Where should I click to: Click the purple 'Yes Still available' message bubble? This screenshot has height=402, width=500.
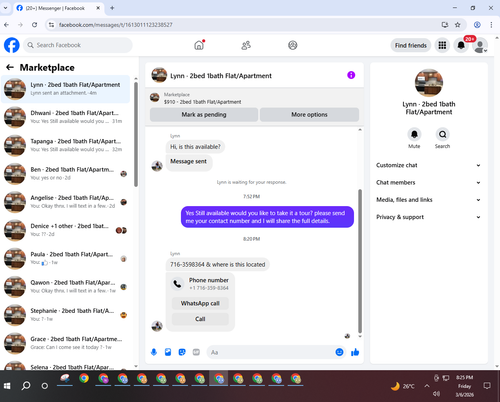(267, 217)
